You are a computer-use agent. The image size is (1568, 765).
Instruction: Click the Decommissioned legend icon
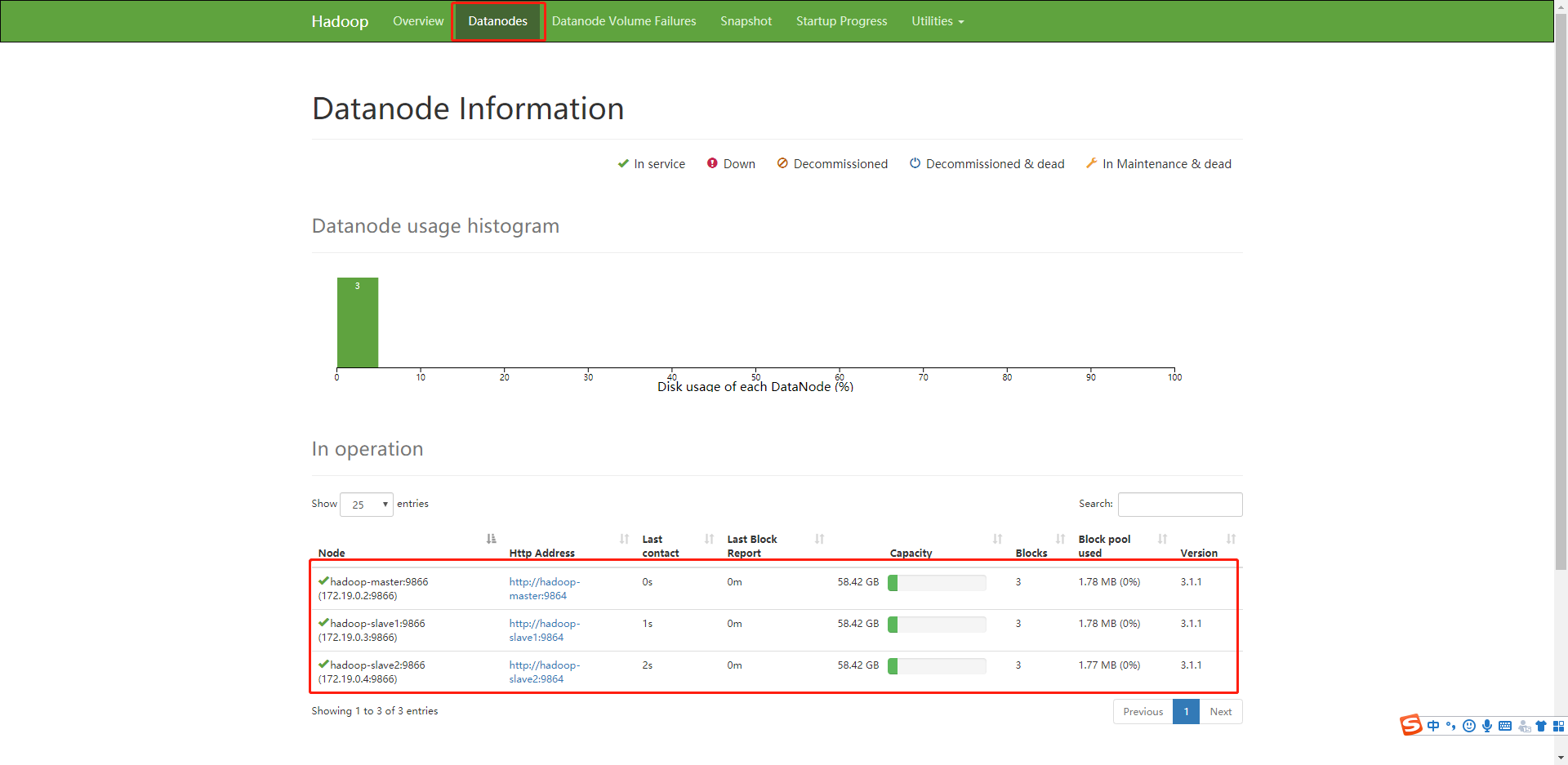tap(782, 163)
